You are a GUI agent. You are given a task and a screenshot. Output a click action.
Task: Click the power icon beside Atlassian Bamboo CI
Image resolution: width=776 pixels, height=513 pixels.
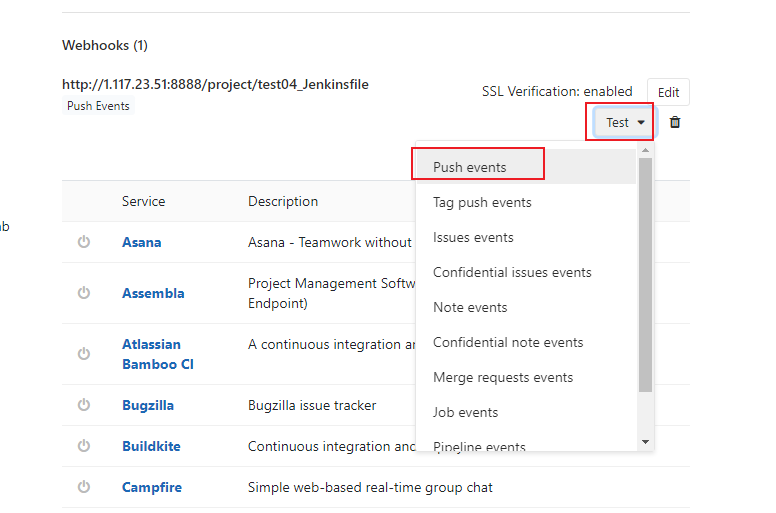pos(84,354)
